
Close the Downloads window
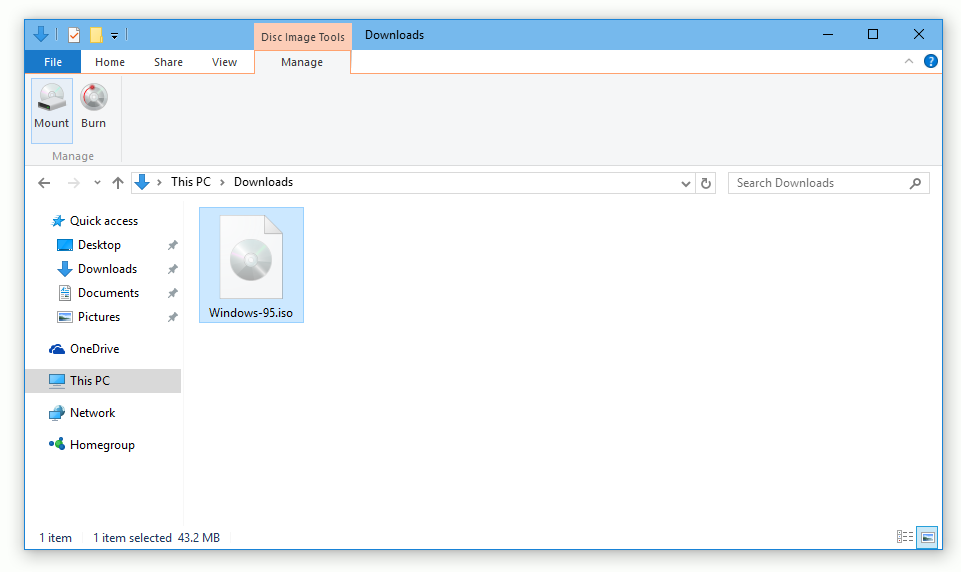(x=919, y=34)
